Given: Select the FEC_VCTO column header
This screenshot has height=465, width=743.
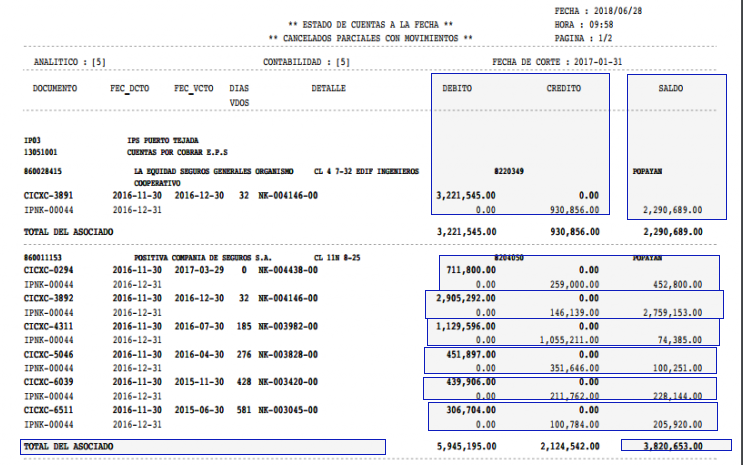Looking at the screenshot, I should (x=195, y=88).
